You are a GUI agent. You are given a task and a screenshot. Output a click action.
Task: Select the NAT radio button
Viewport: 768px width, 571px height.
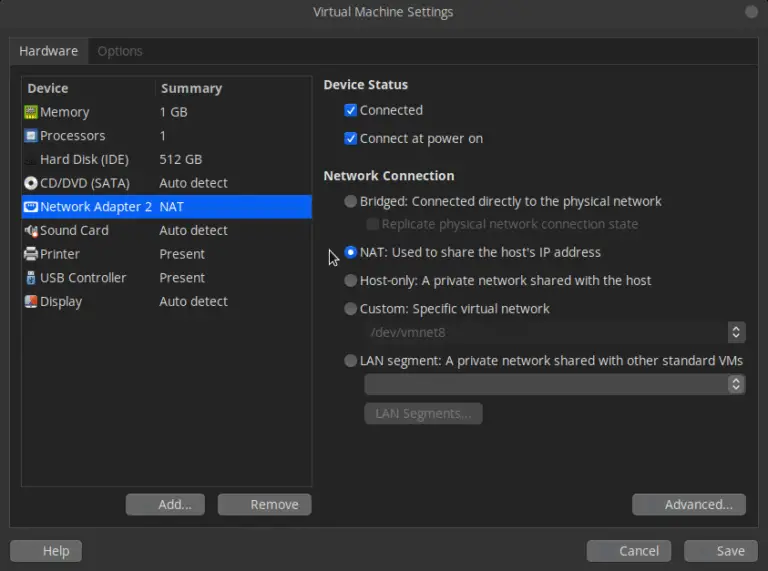(350, 252)
